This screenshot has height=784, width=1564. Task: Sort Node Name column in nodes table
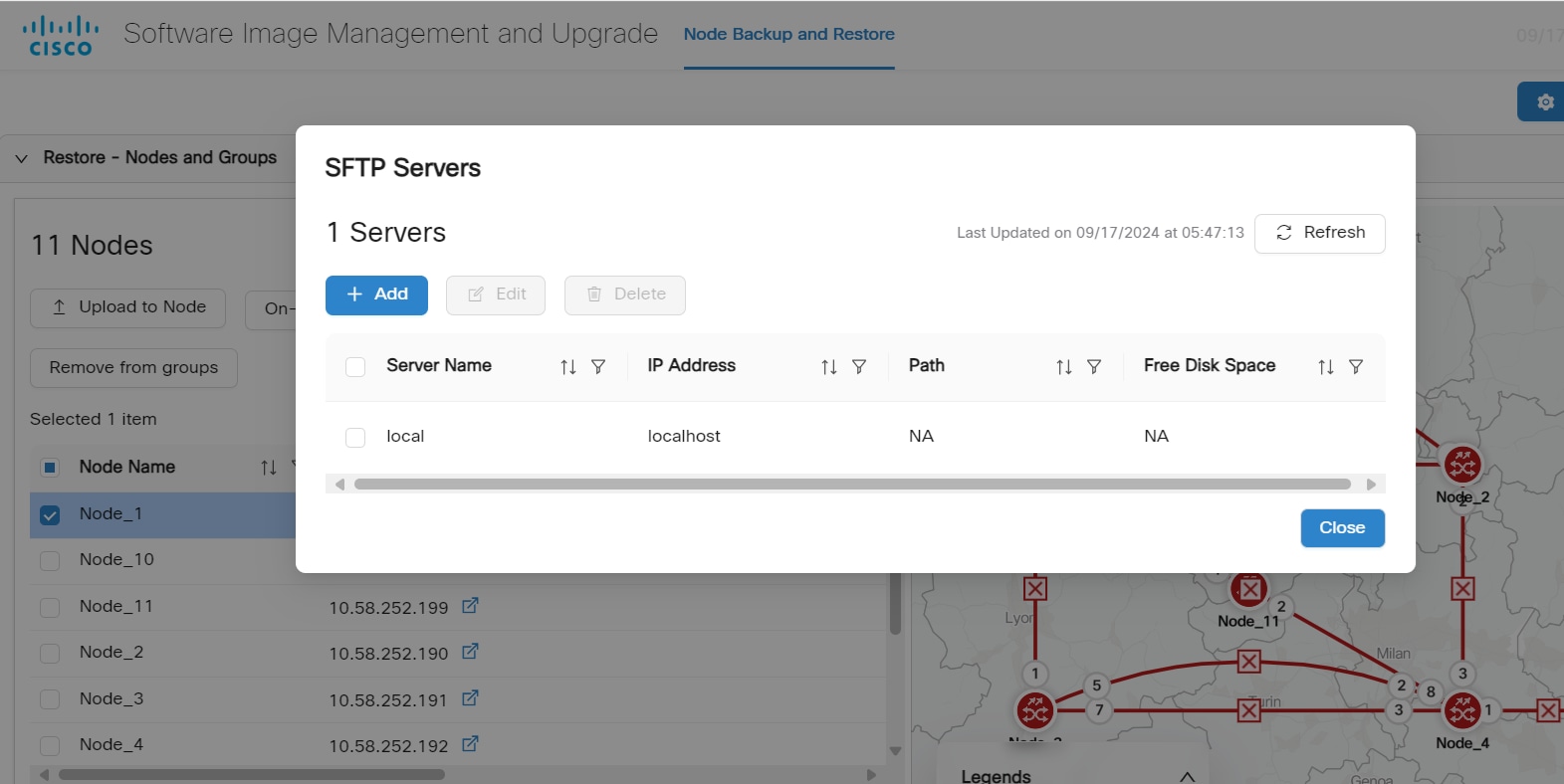269,467
